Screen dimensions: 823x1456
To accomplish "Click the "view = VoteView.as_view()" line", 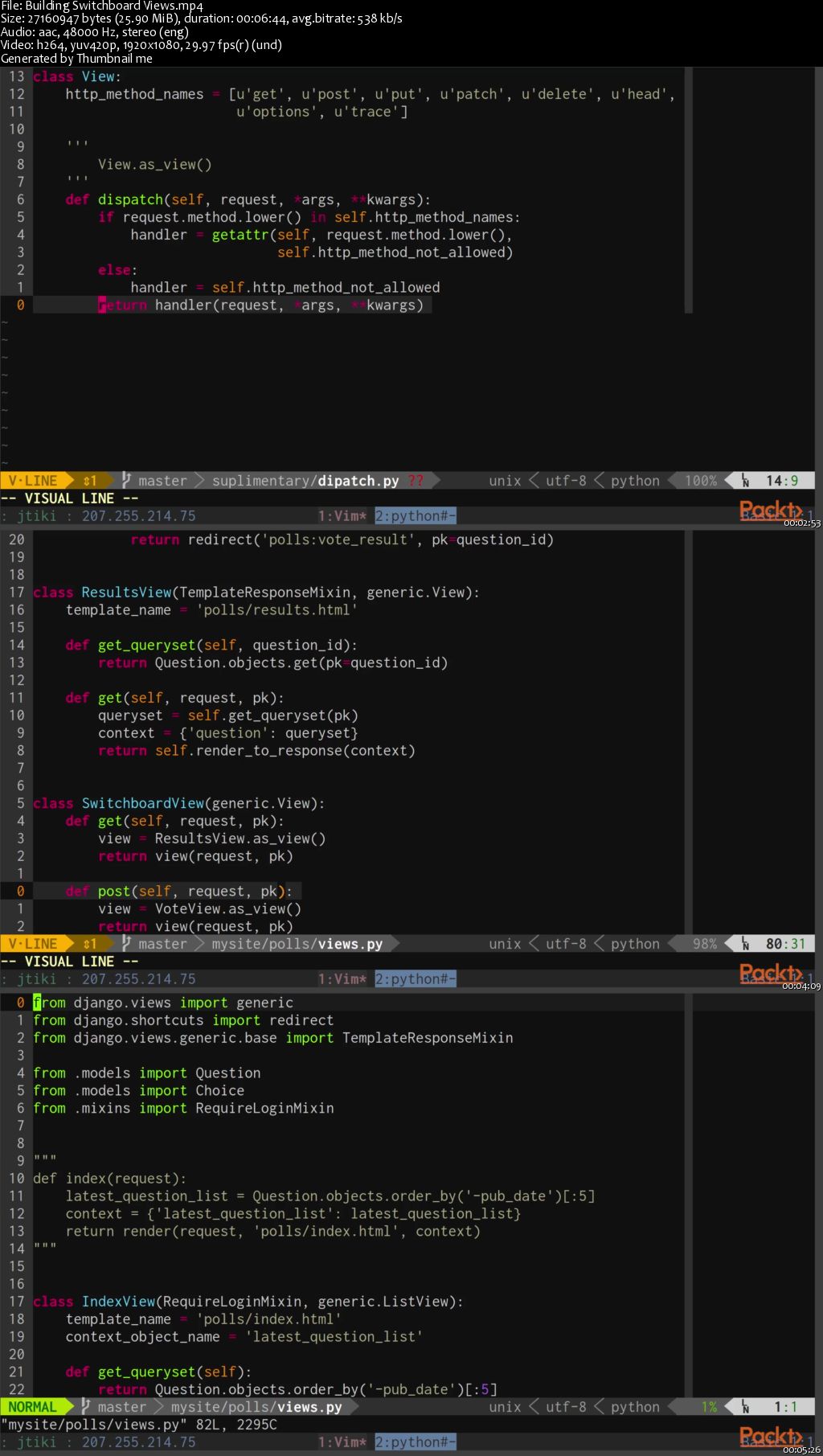I will point(199,909).
